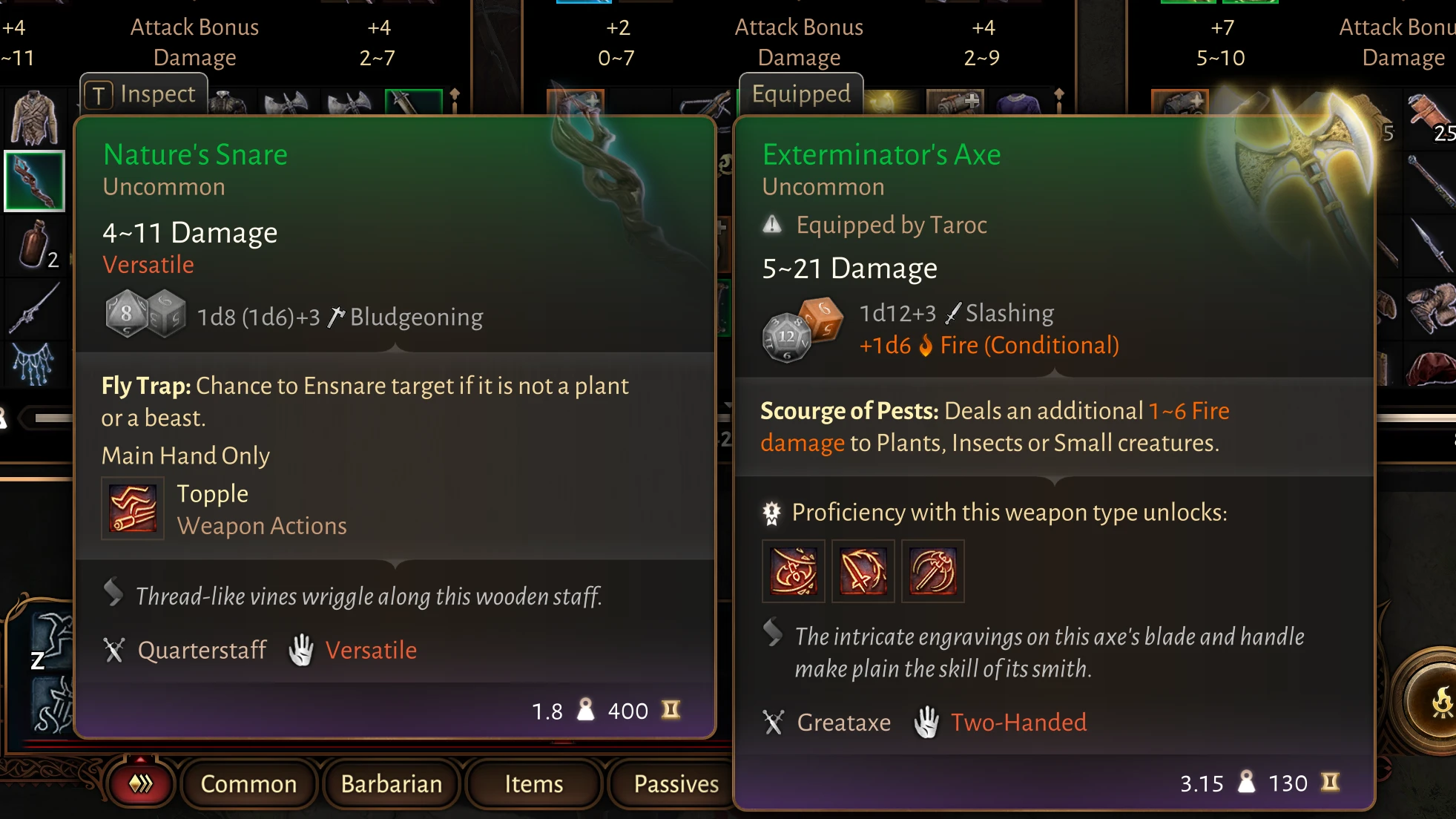Switch to the Barbarian hotbar tab
The width and height of the screenshot is (1456, 819).
[391, 783]
